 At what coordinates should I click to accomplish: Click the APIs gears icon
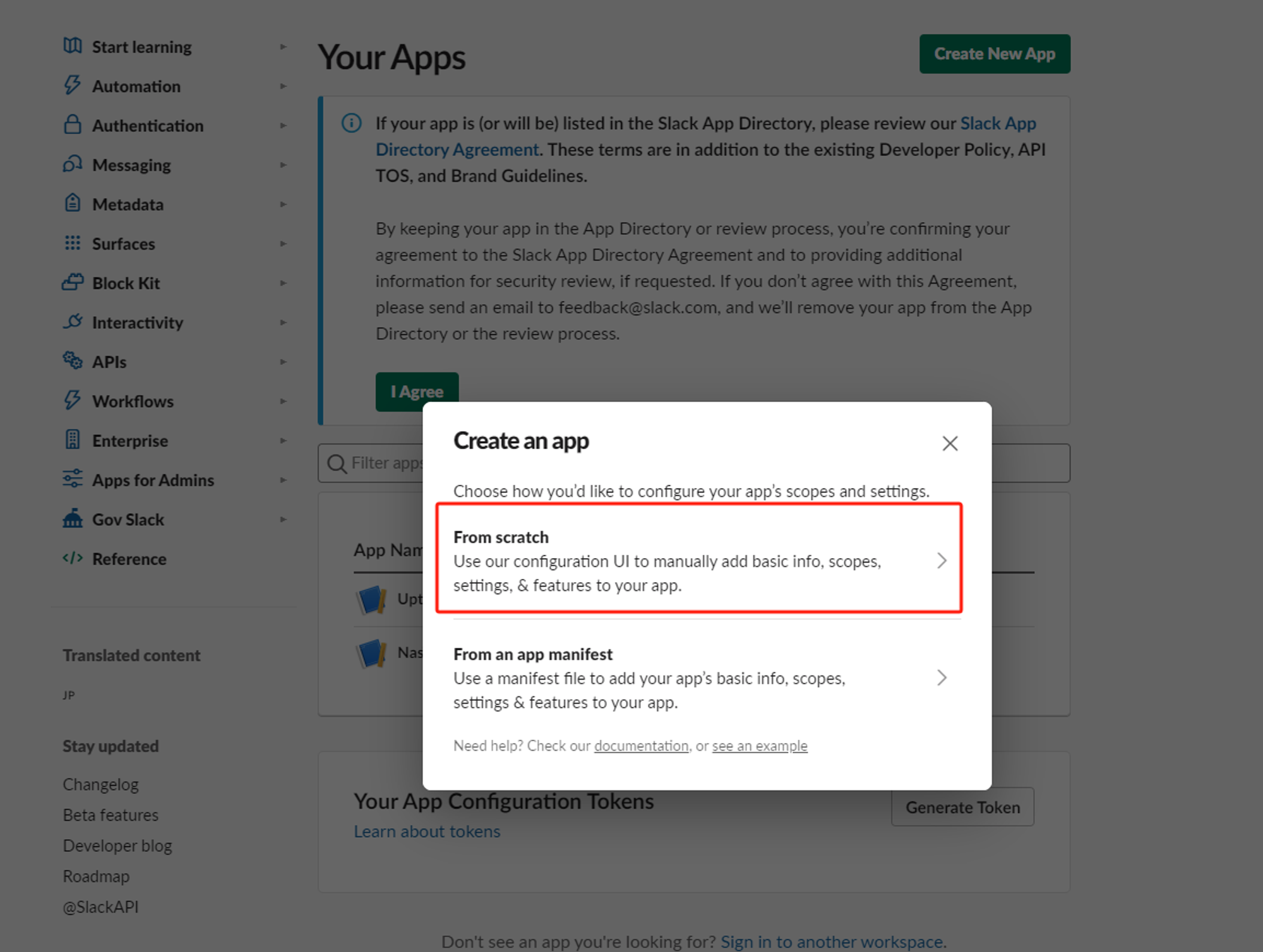click(73, 360)
